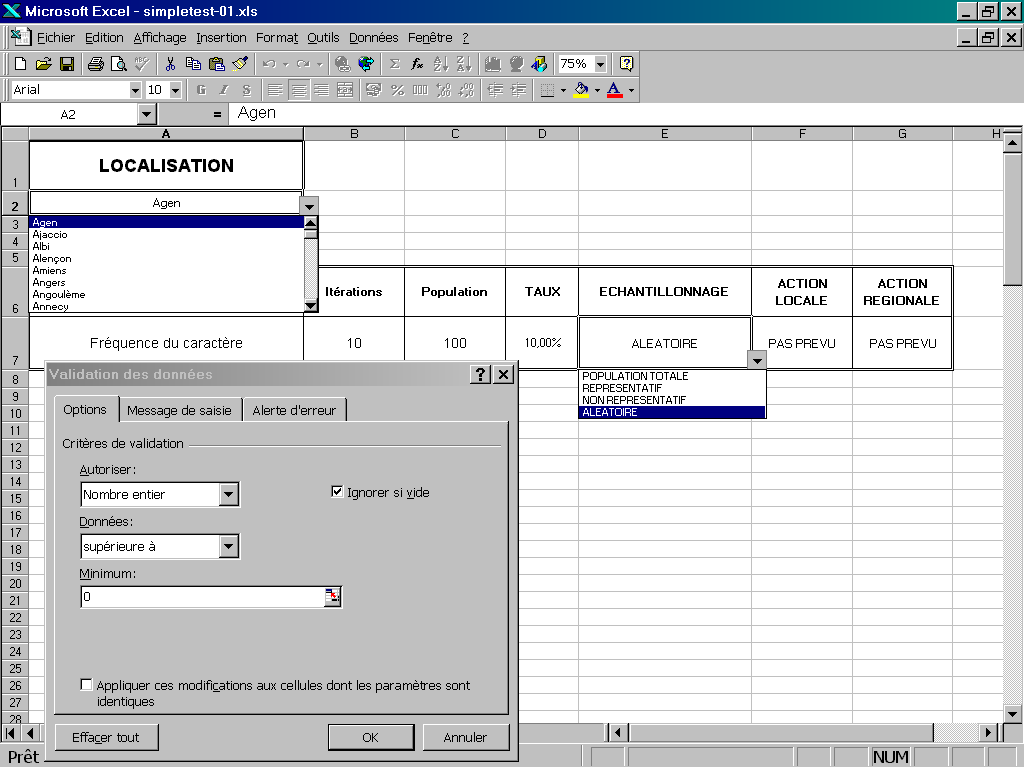Click the Save icon in the toolbar

tap(67, 64)
